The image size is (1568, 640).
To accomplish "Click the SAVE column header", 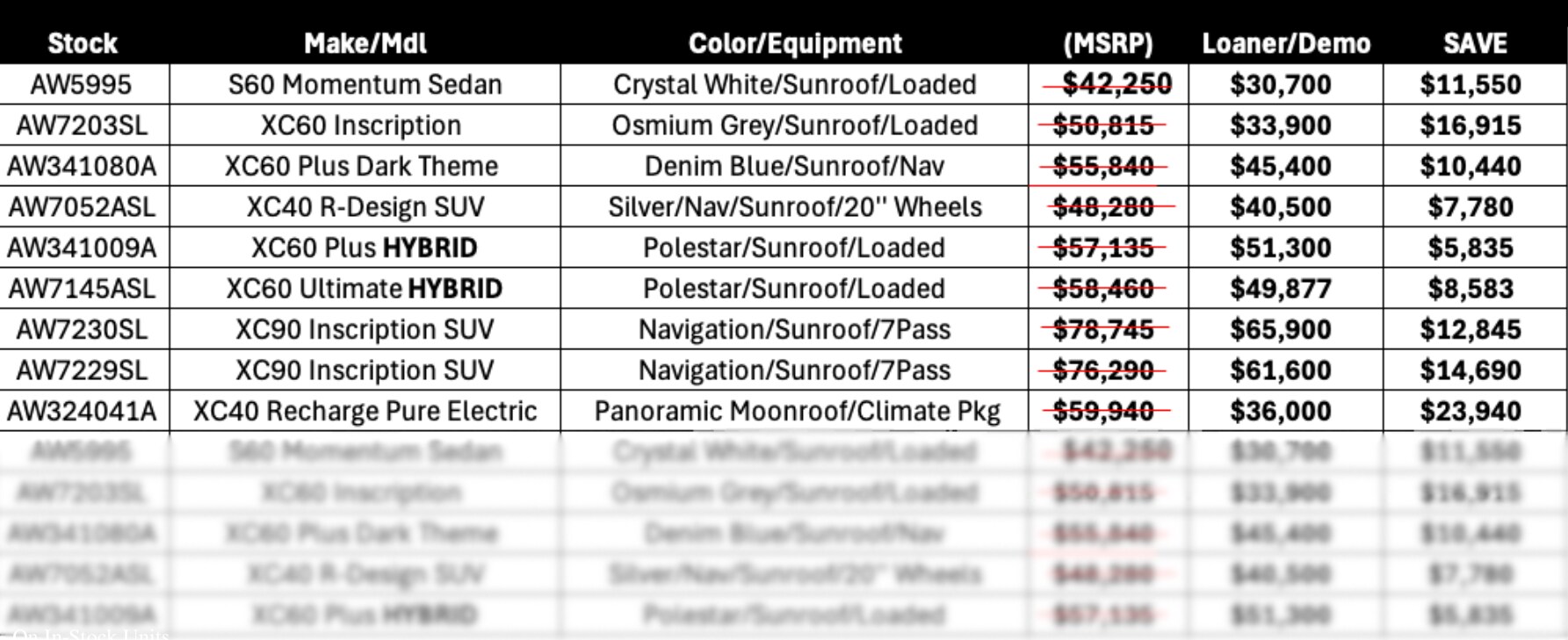I will (1475, 43).
